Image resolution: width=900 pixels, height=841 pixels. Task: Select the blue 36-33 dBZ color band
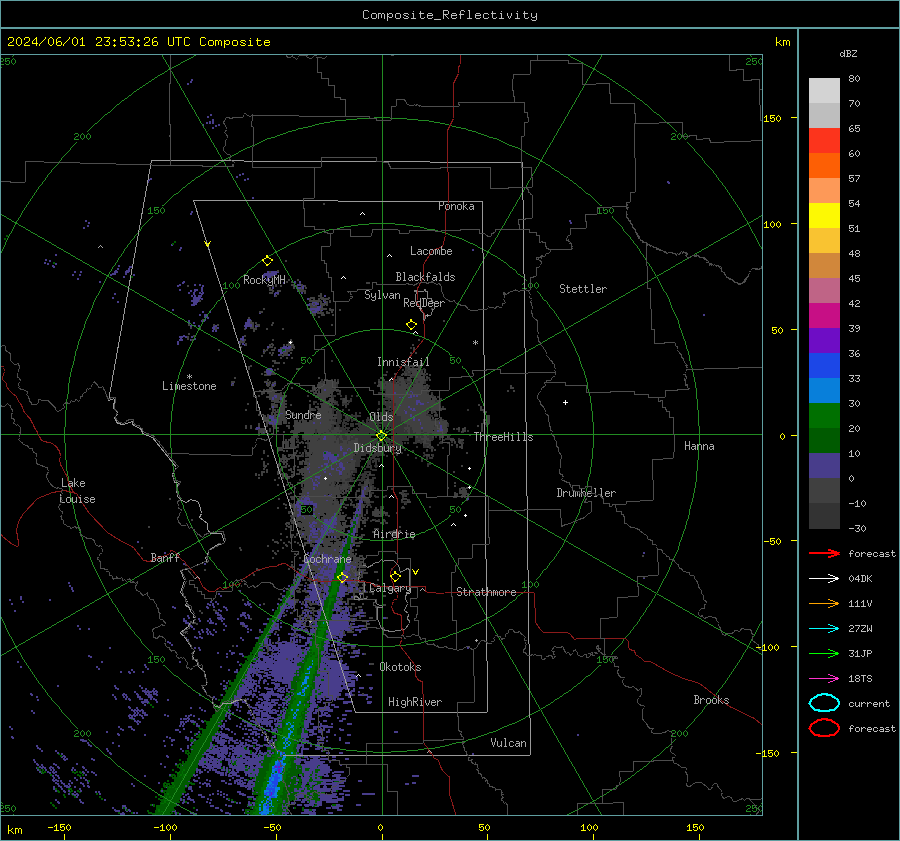click(x=824, y=366)
